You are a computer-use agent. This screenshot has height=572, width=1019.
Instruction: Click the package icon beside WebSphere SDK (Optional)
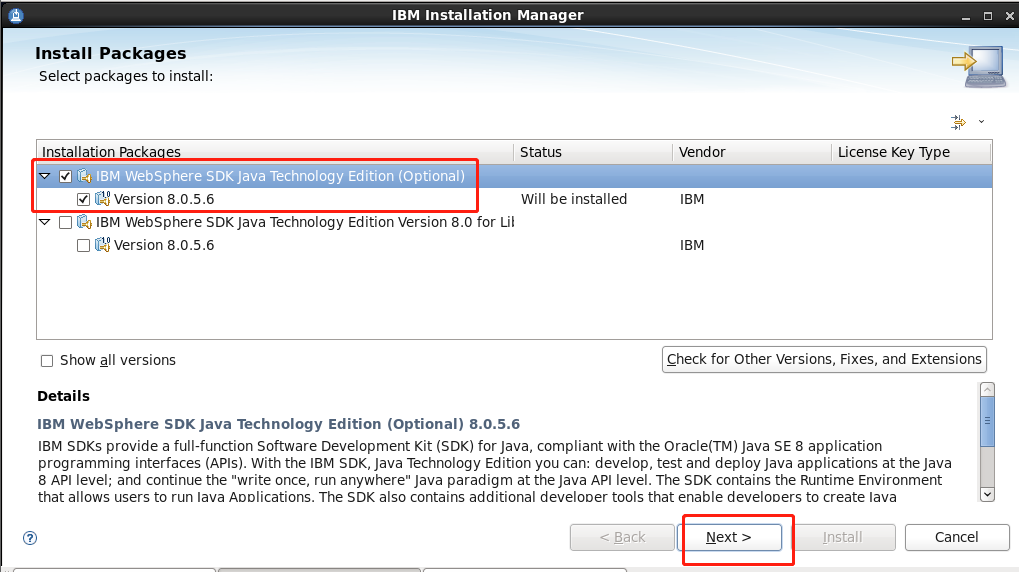(x=85, y=176)
